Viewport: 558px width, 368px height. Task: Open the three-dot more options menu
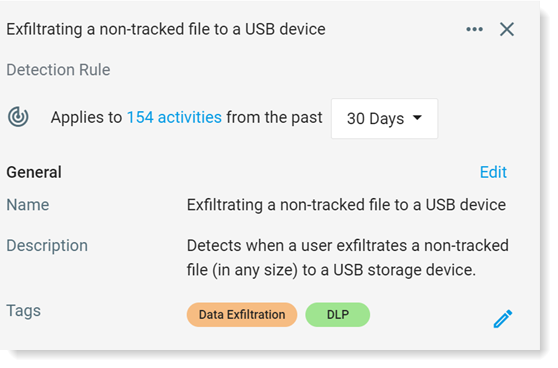pyautogui.click(x=474, y=29)
